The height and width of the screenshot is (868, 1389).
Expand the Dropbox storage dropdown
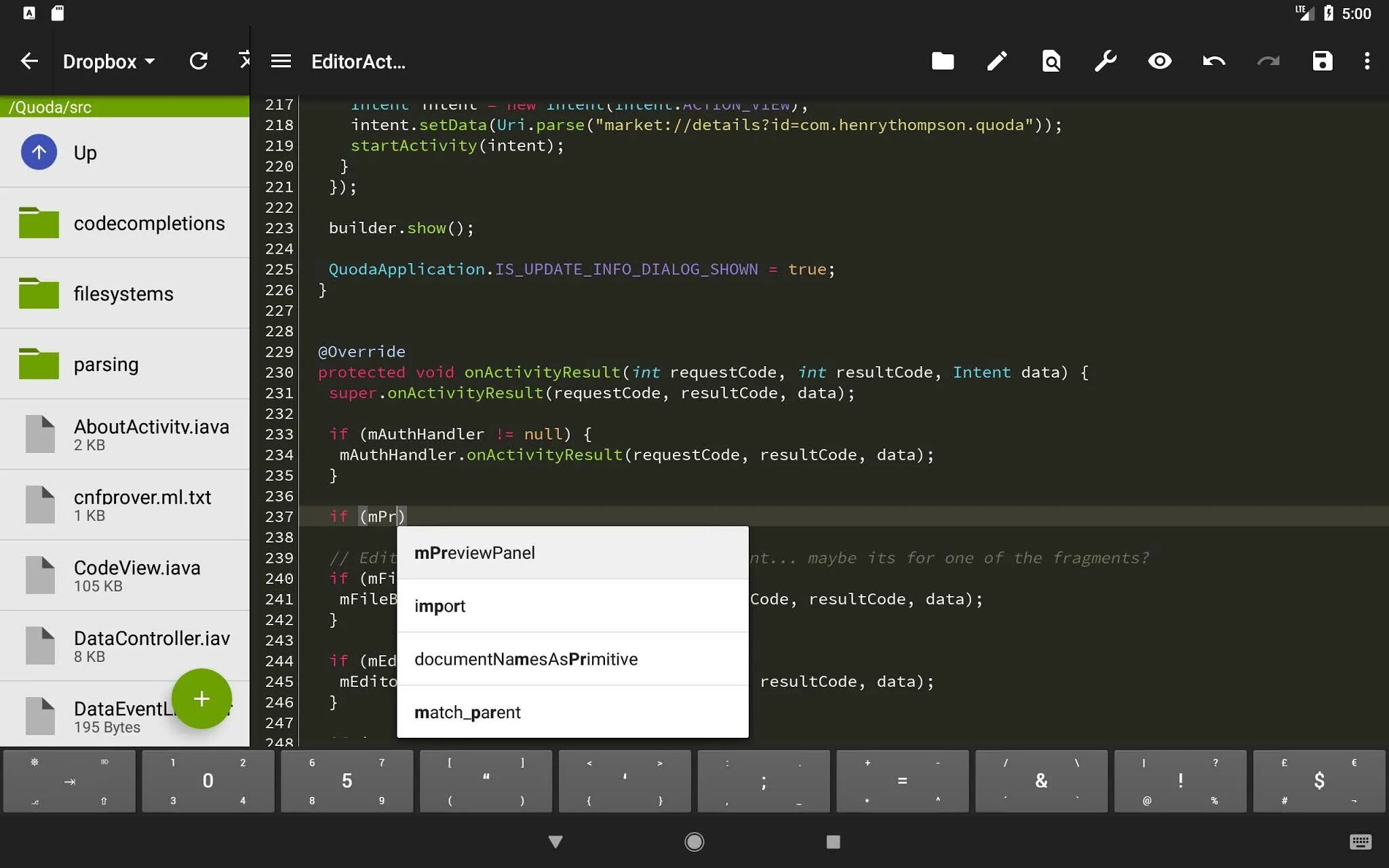point(109,61)
